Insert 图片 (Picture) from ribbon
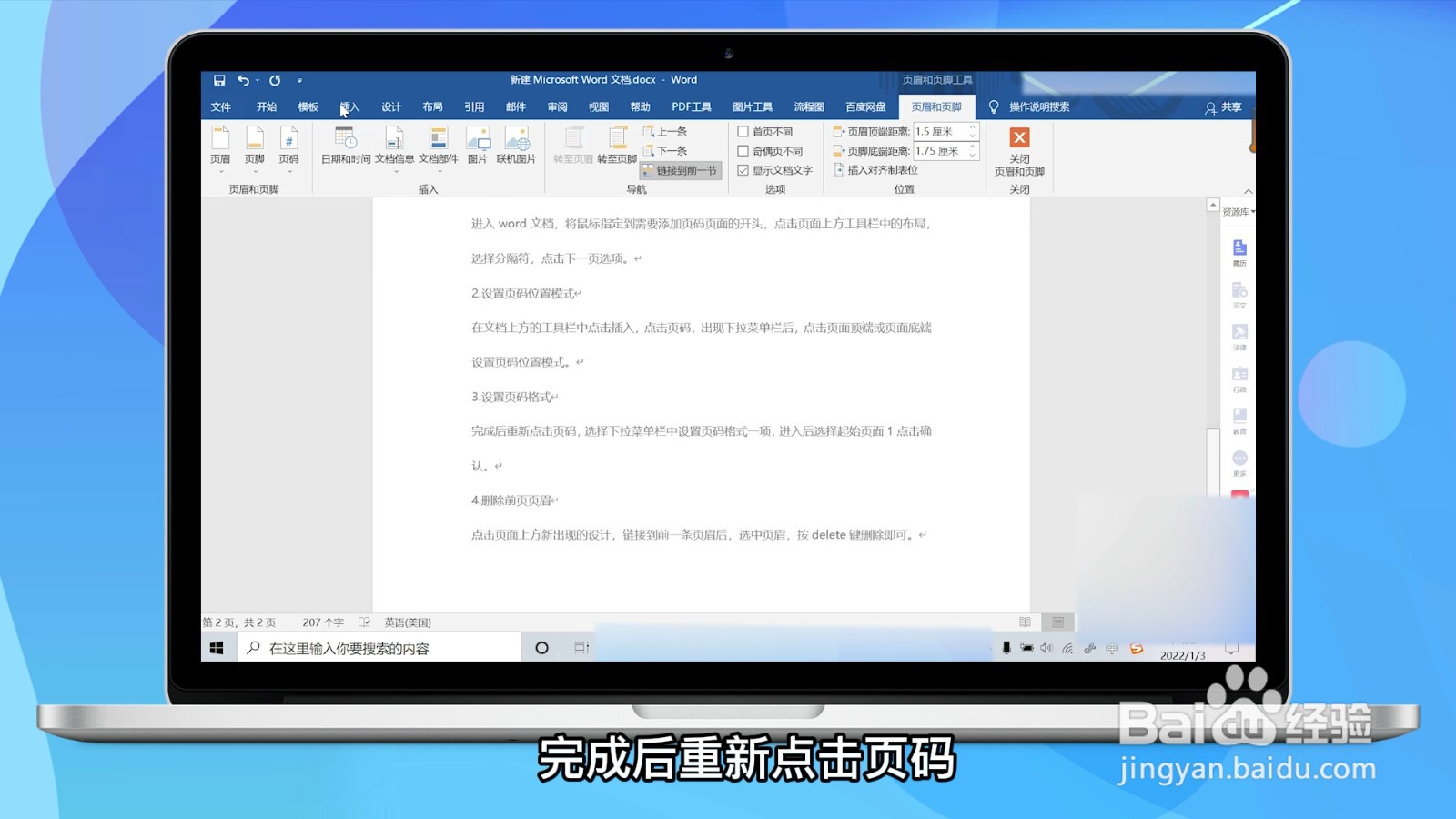Image resolution: width=1456 pixels, height=819 pixels. coord(478,146)
